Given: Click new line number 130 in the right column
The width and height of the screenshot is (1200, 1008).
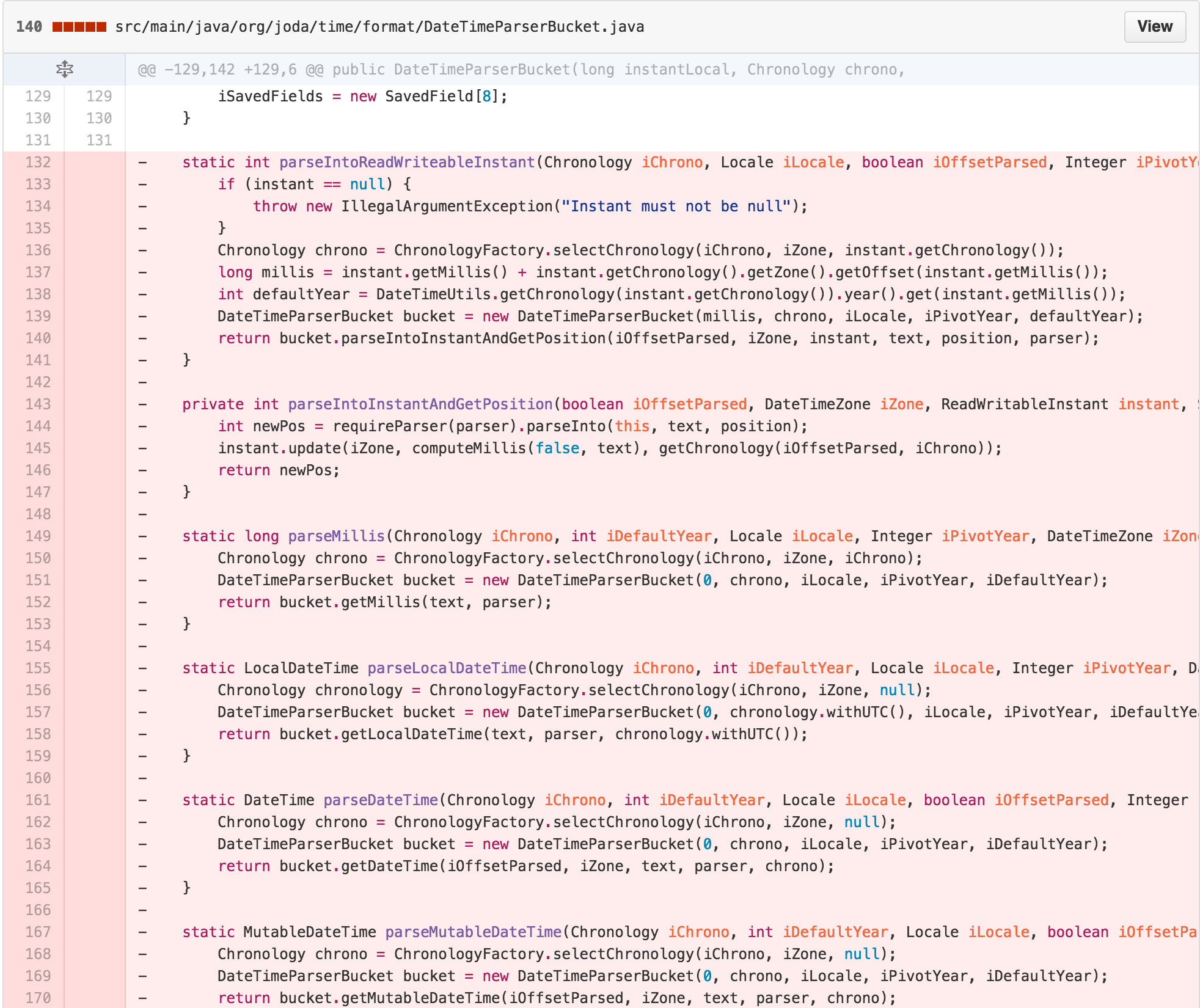Looking at the screenshot, I should [x=99, y=119].
